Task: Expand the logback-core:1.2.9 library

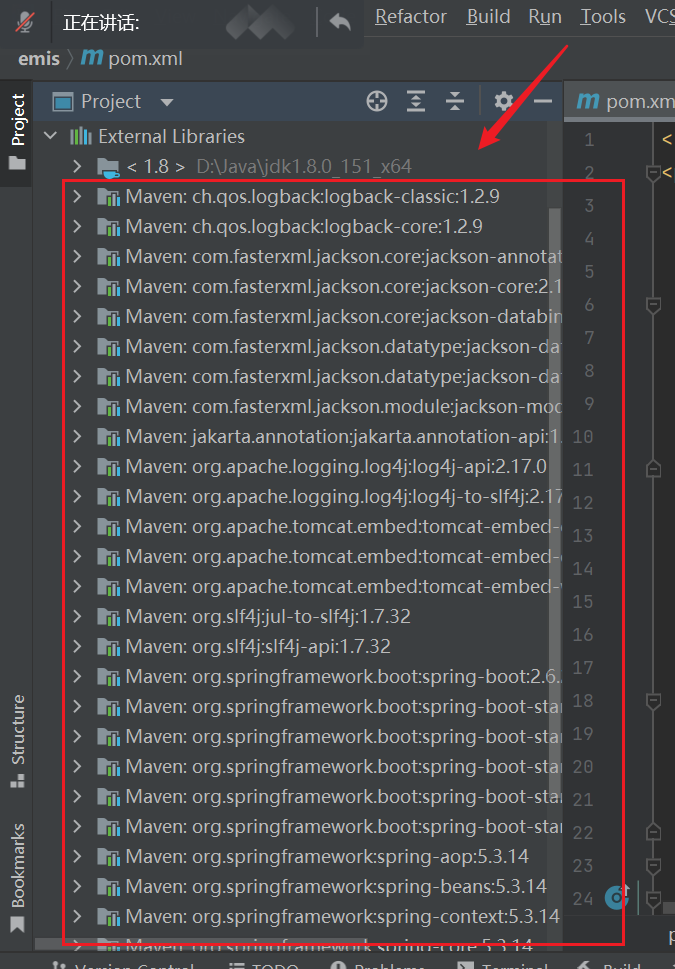Action: 77,226
